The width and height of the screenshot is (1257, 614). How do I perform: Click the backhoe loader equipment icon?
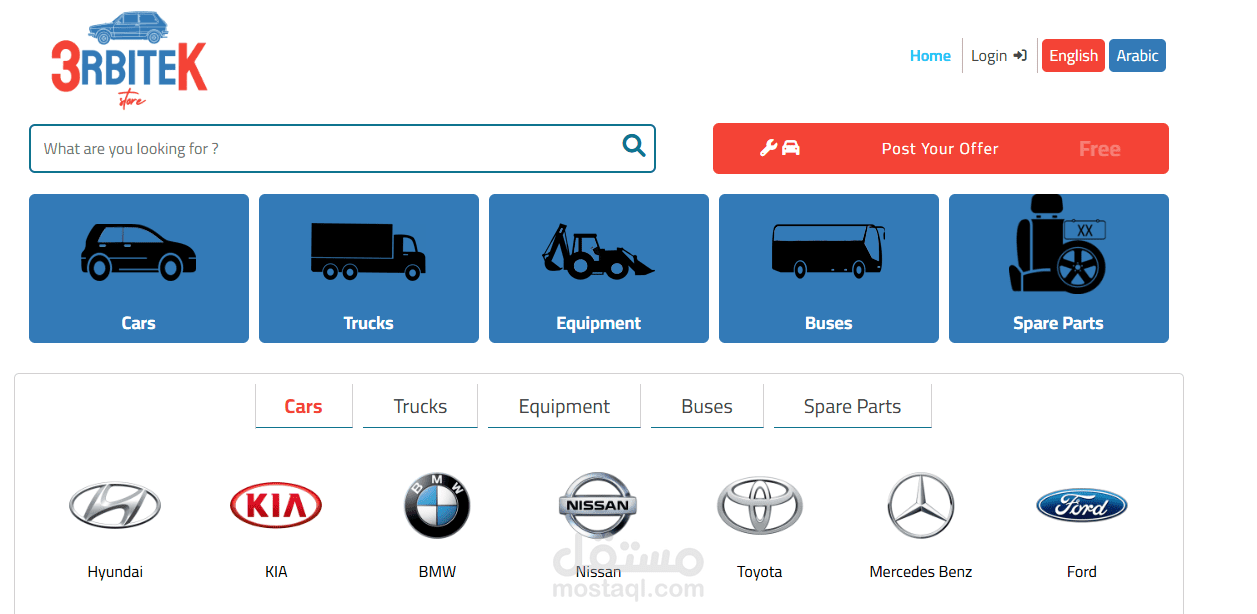pos(598,250)
